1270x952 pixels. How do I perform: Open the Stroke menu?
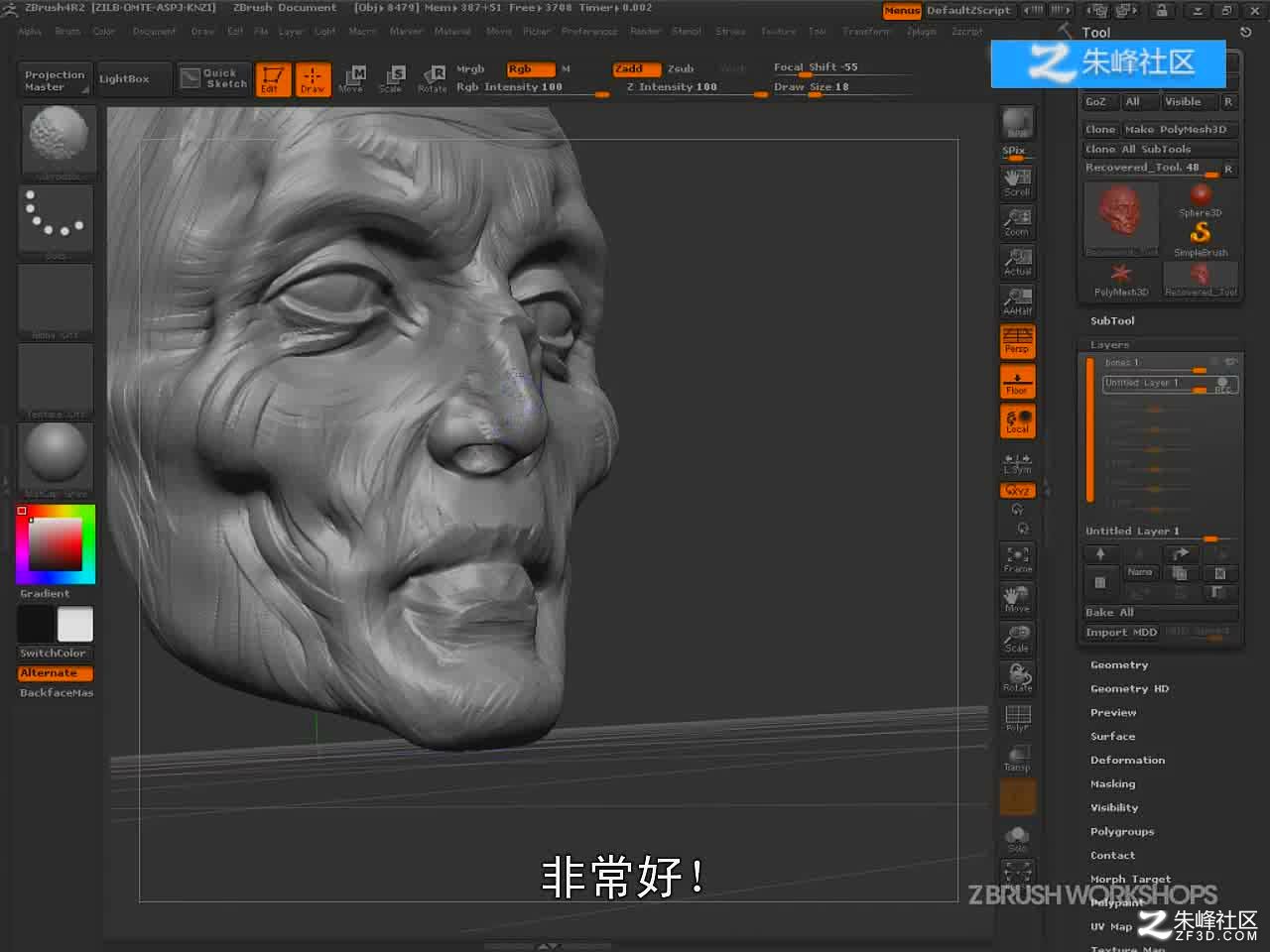[x=730, y=32]
